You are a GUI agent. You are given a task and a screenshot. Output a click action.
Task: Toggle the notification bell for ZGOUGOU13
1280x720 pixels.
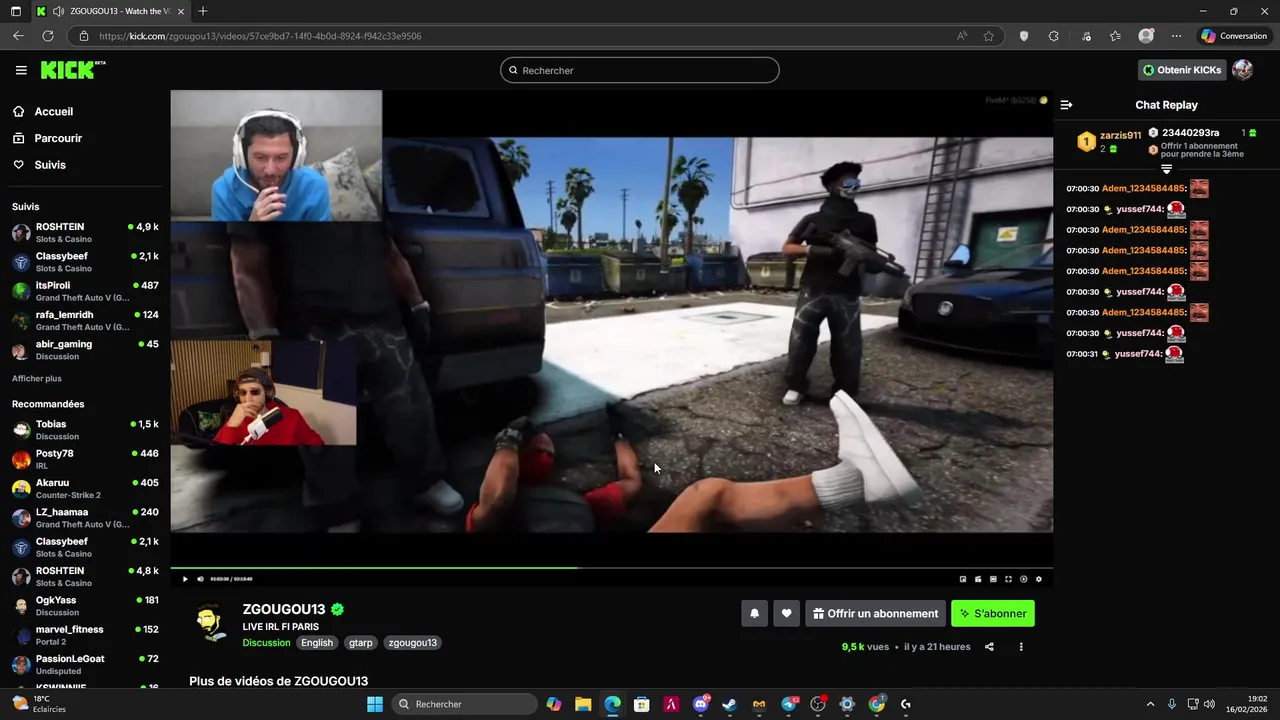point(755,614)
